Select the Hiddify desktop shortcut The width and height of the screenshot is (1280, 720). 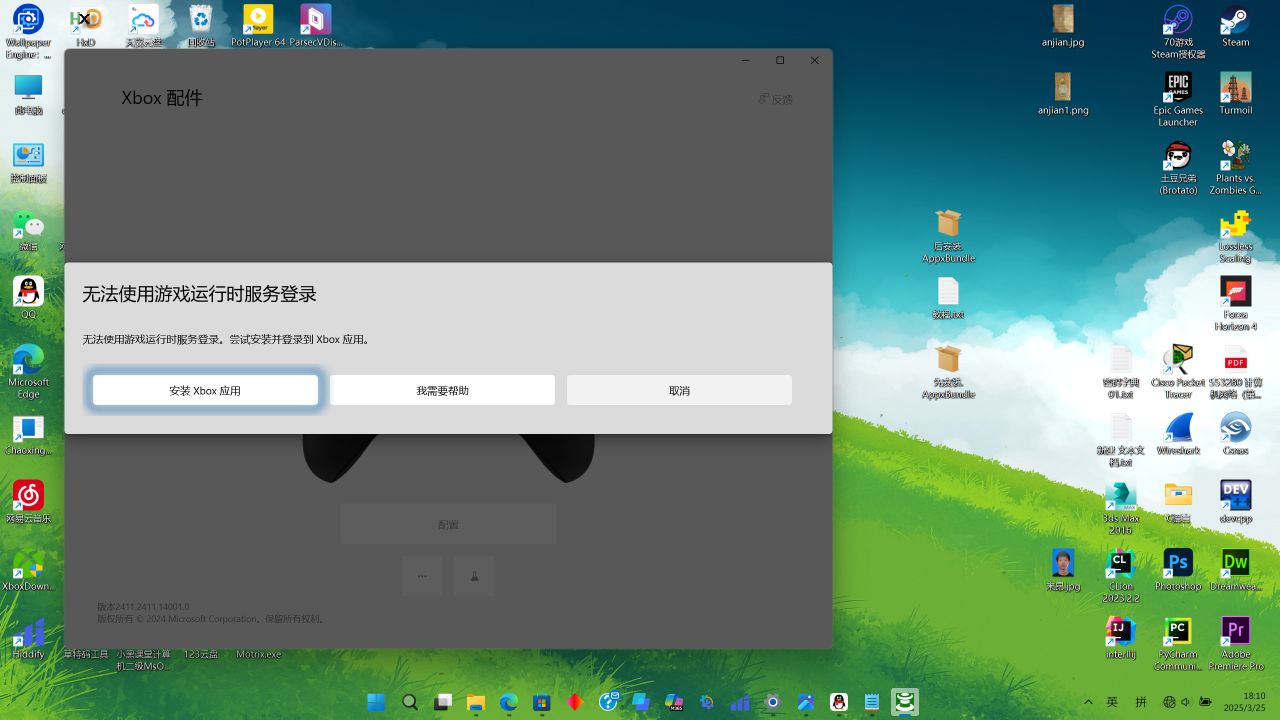28,638
